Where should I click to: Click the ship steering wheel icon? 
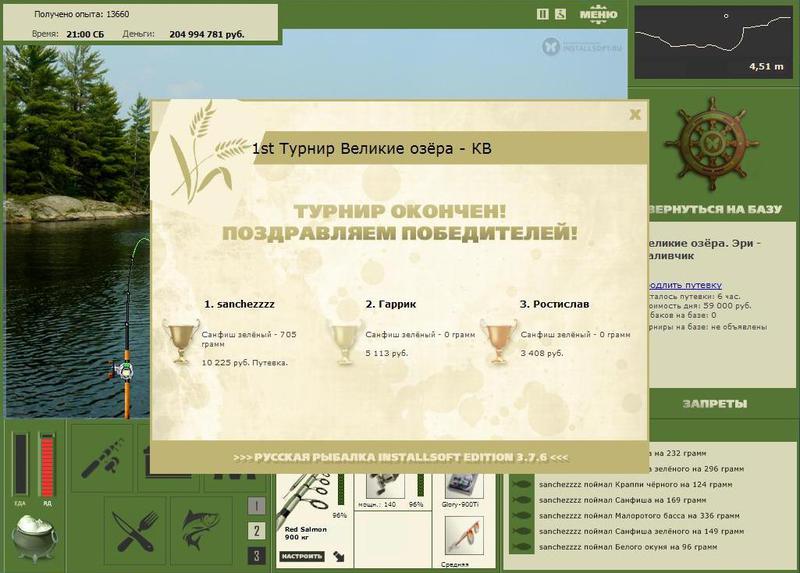pyautogui.click(x=711, y=144)
